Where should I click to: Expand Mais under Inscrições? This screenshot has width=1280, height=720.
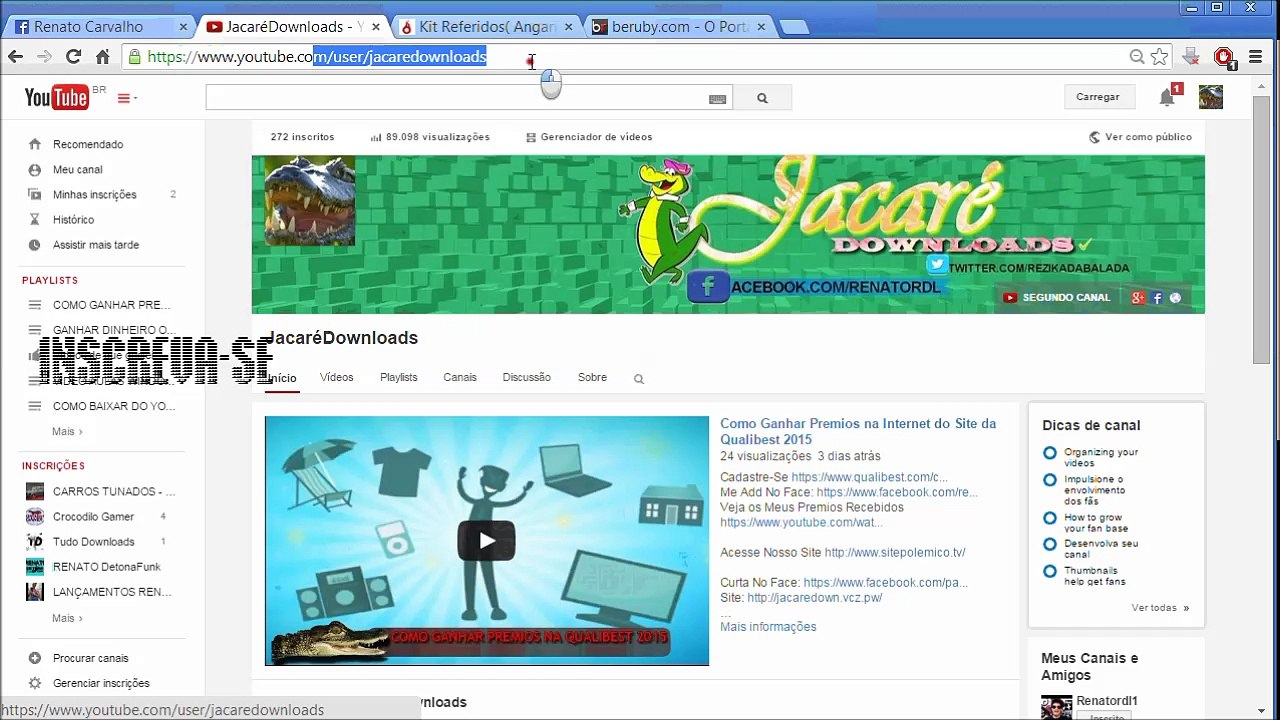tap(67, 619)
